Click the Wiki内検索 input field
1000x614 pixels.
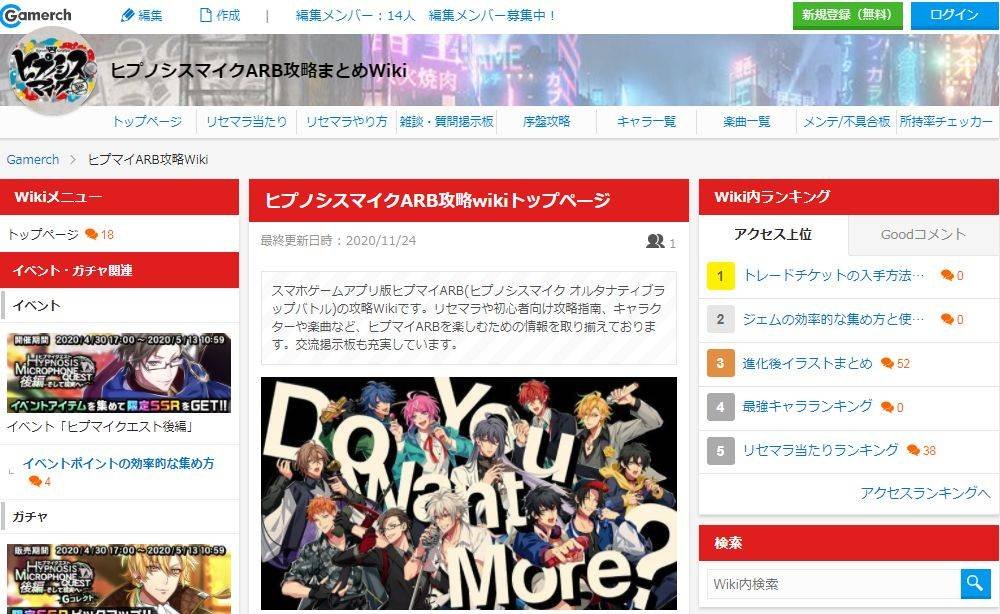click(x=833, y=583)
